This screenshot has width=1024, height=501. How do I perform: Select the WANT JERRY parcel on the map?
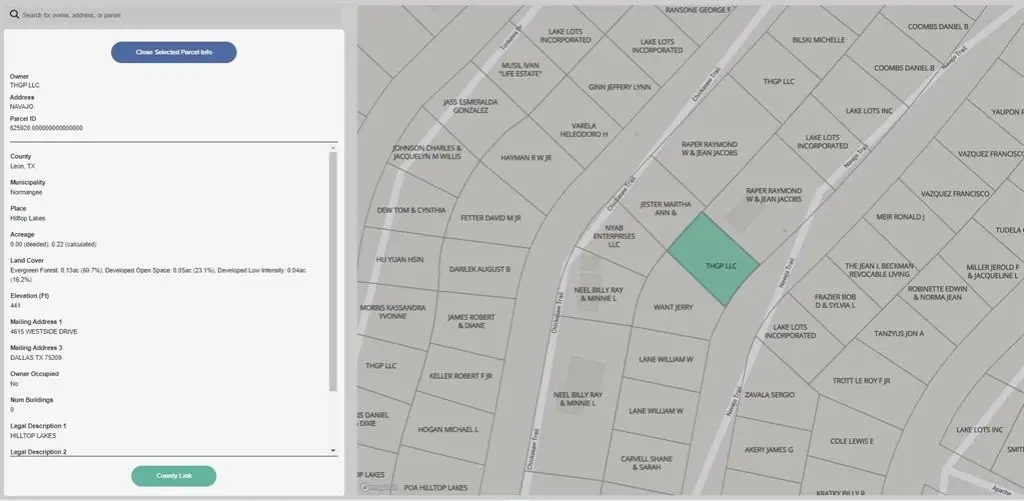pyautogui.click(x=672, y=307)
